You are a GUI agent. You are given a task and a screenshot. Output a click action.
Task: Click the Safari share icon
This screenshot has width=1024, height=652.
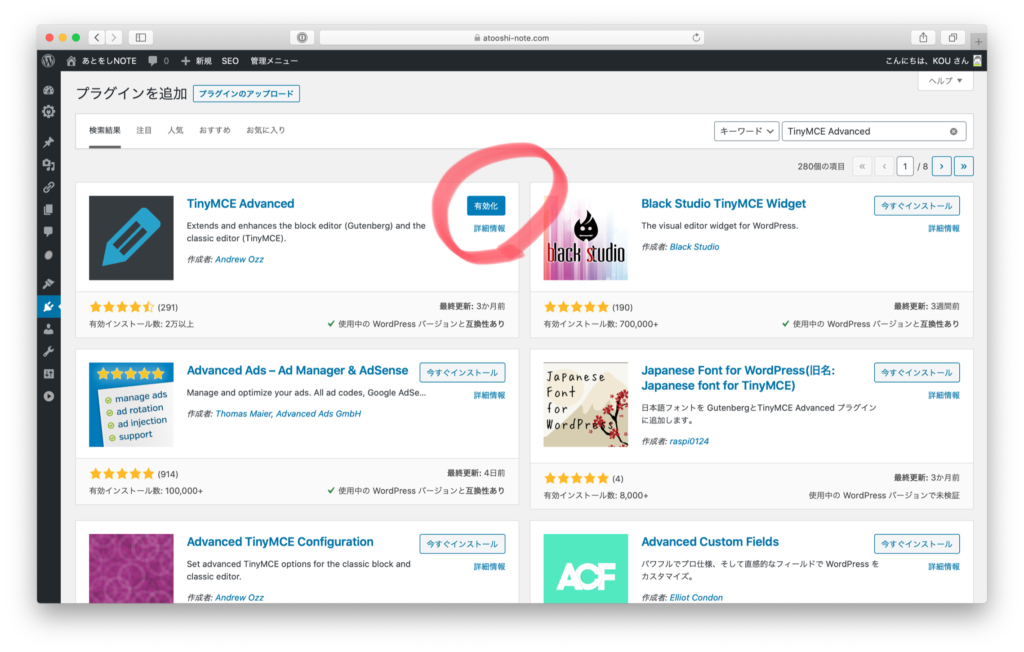[925, 37]
